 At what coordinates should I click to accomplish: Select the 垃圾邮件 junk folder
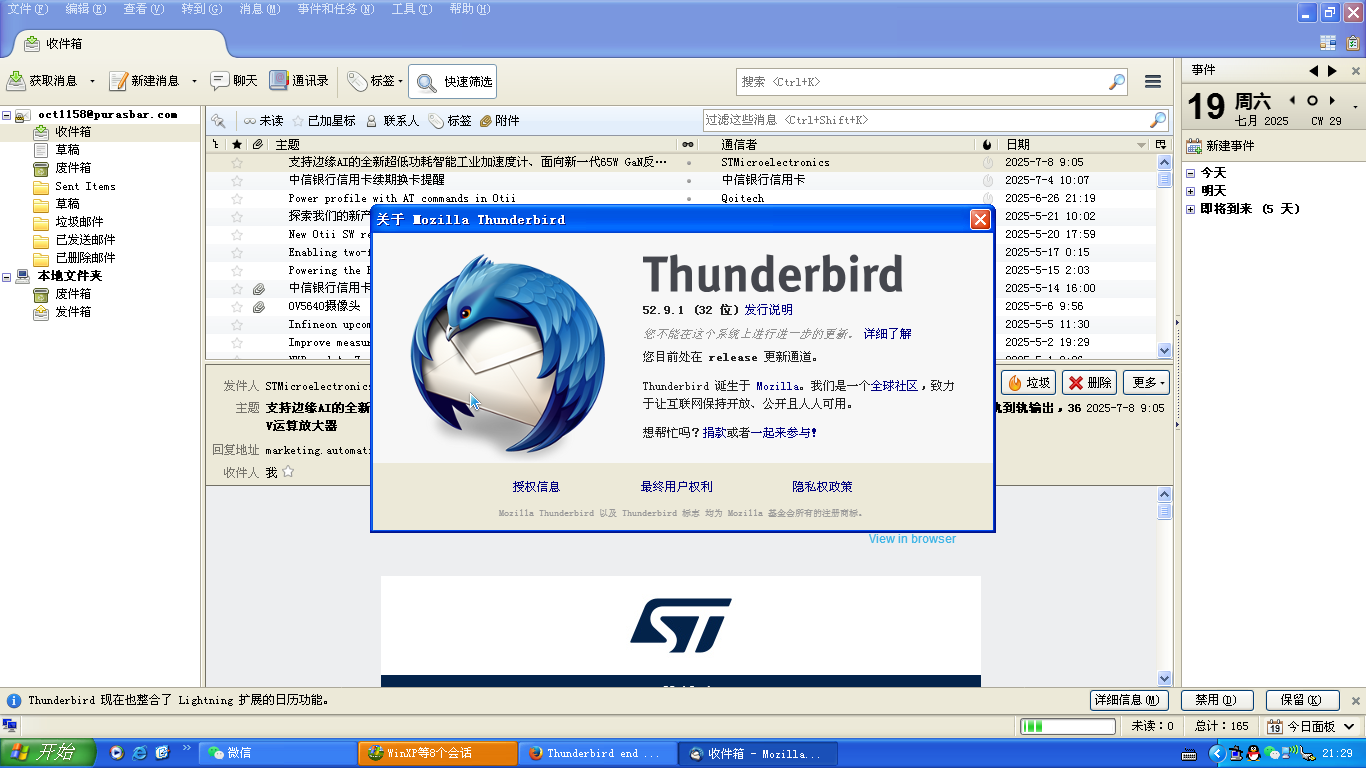pyautogui.click(x=79, y=222)
